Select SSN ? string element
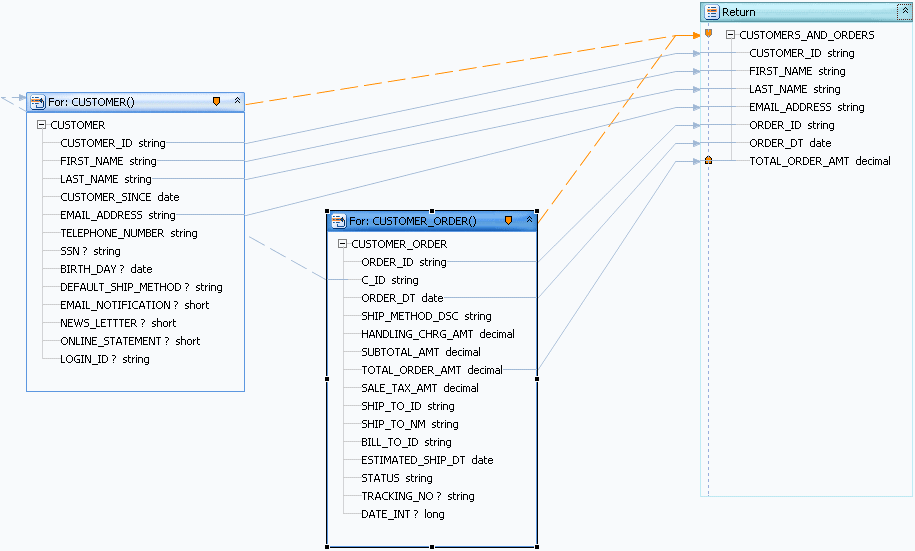 pyautogui.click(x=90, y=252)
